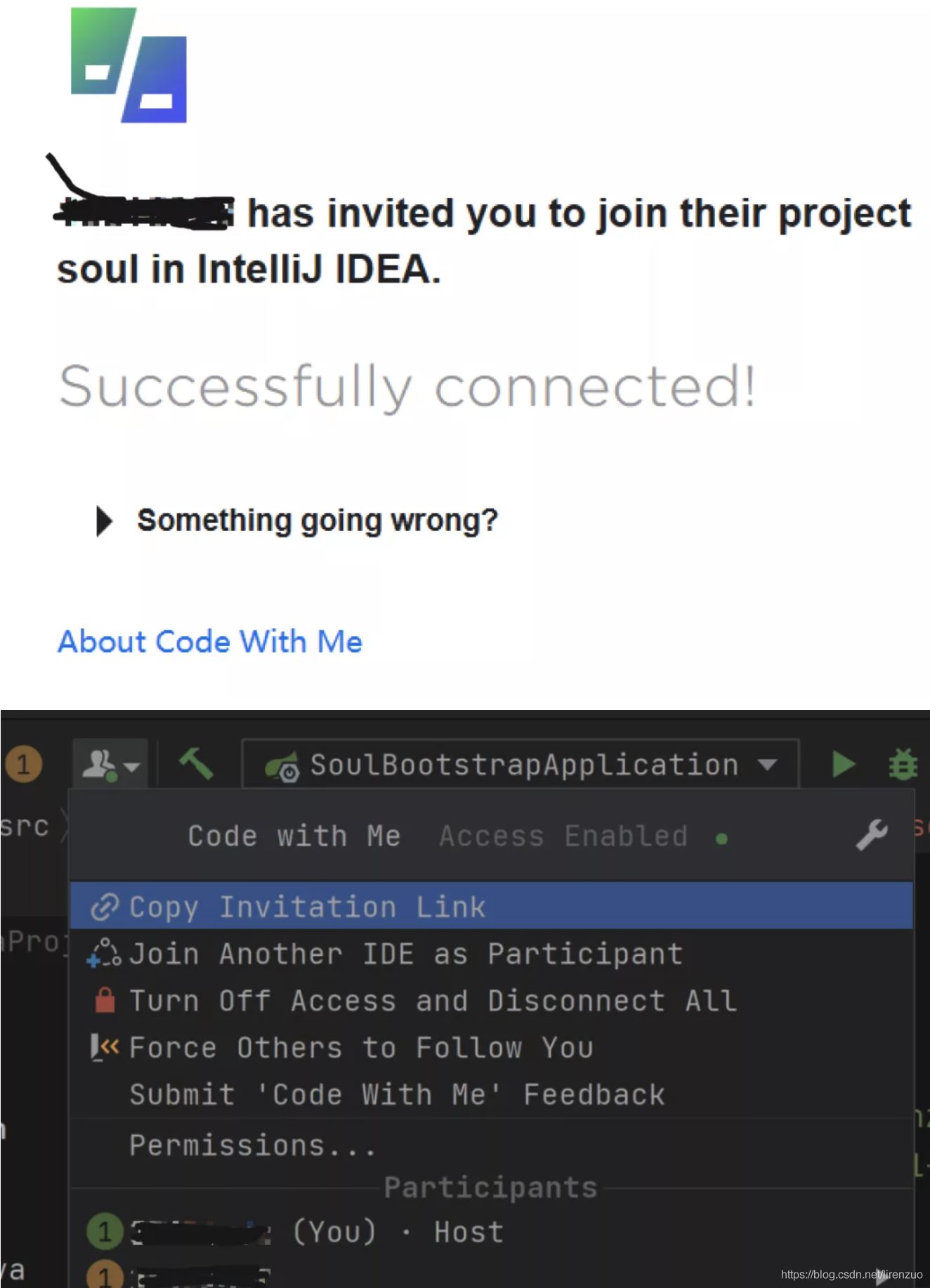930x1288 pixels.
Task: Open the Code With Me user dropdown arrow
Action: (x=131, y=765)
